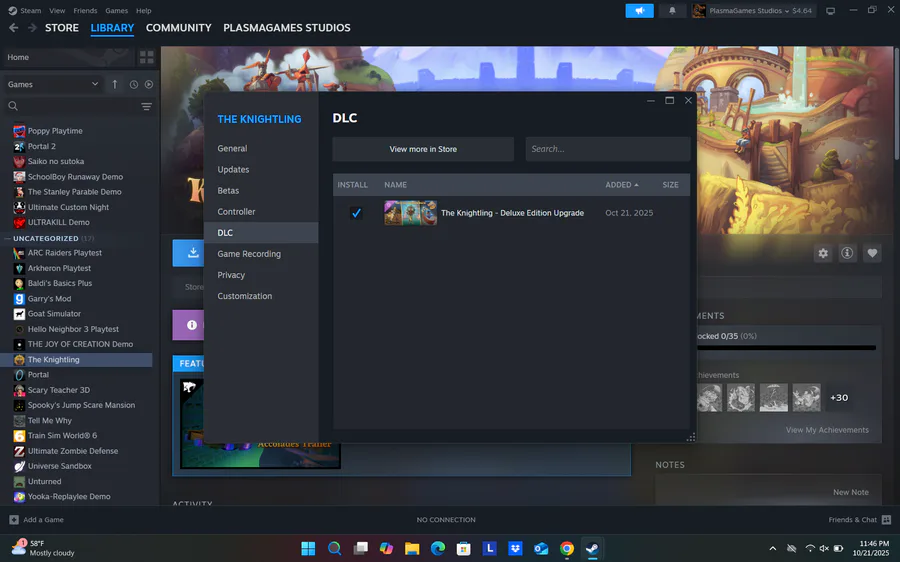Go to the STORE tab
Viewport: 900px width, 562px height.
62,28
